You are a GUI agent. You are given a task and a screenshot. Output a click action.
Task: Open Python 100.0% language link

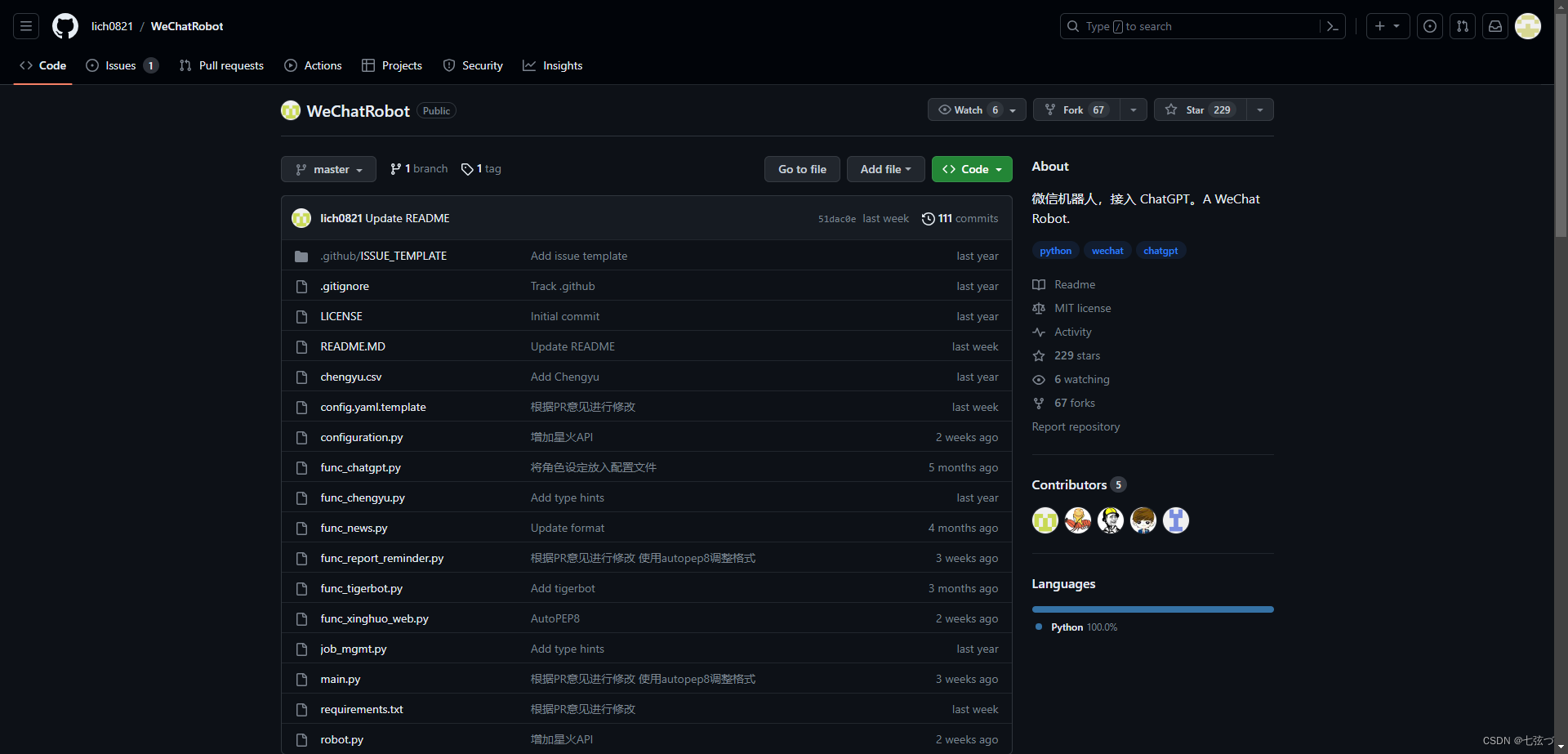coord(1076,627)
